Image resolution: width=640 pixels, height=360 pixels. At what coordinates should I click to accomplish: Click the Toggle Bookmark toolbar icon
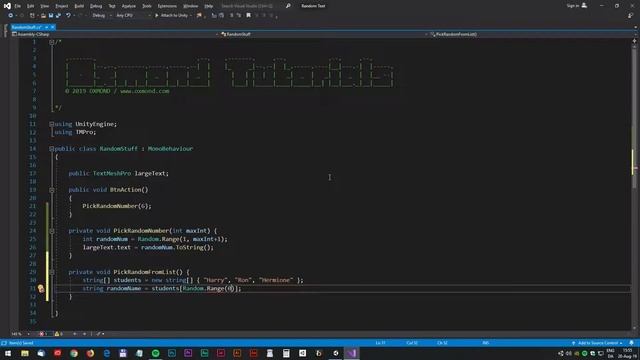pos(248,16)
